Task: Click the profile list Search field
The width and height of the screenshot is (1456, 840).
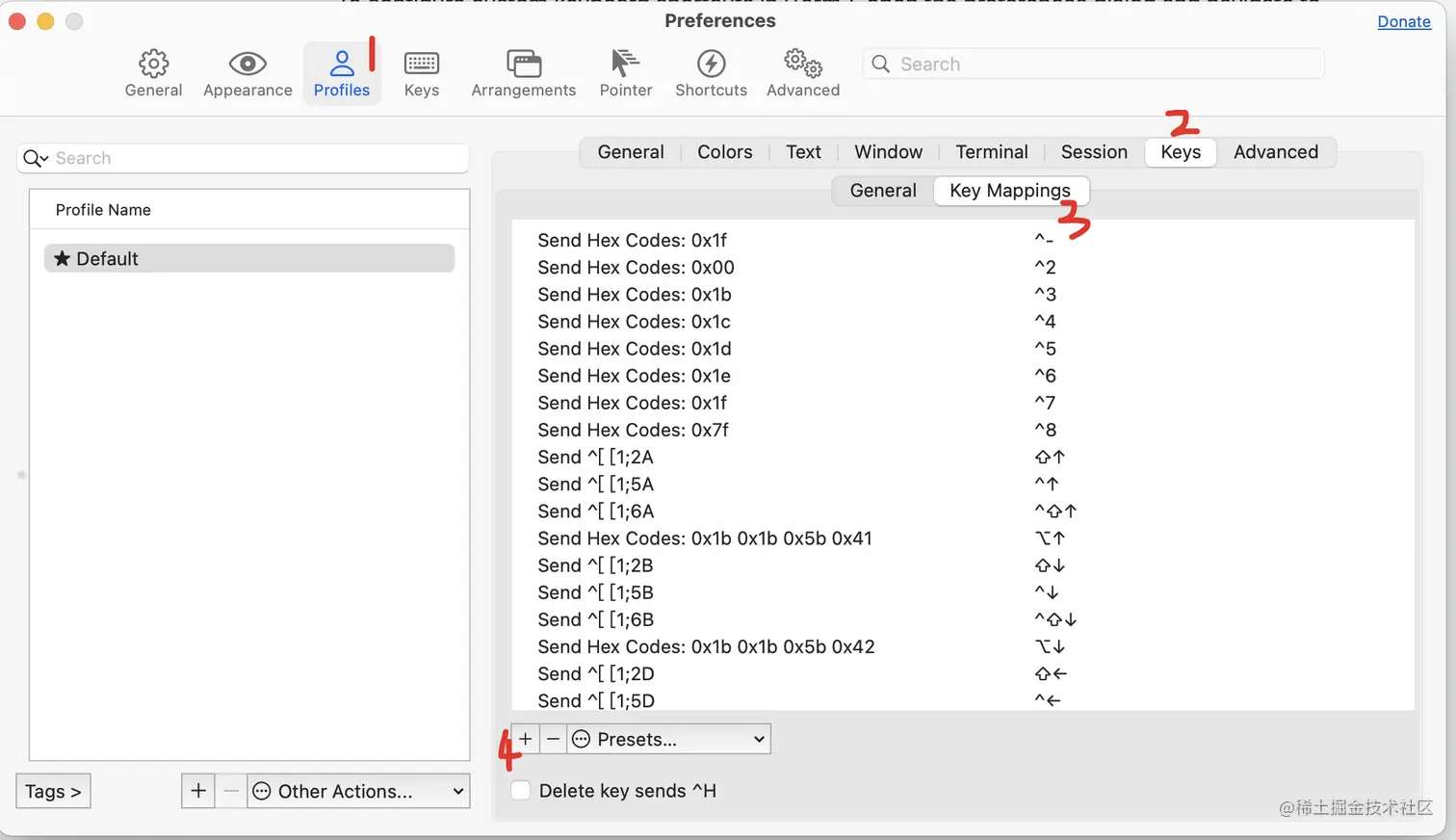Action: point(243,158)
